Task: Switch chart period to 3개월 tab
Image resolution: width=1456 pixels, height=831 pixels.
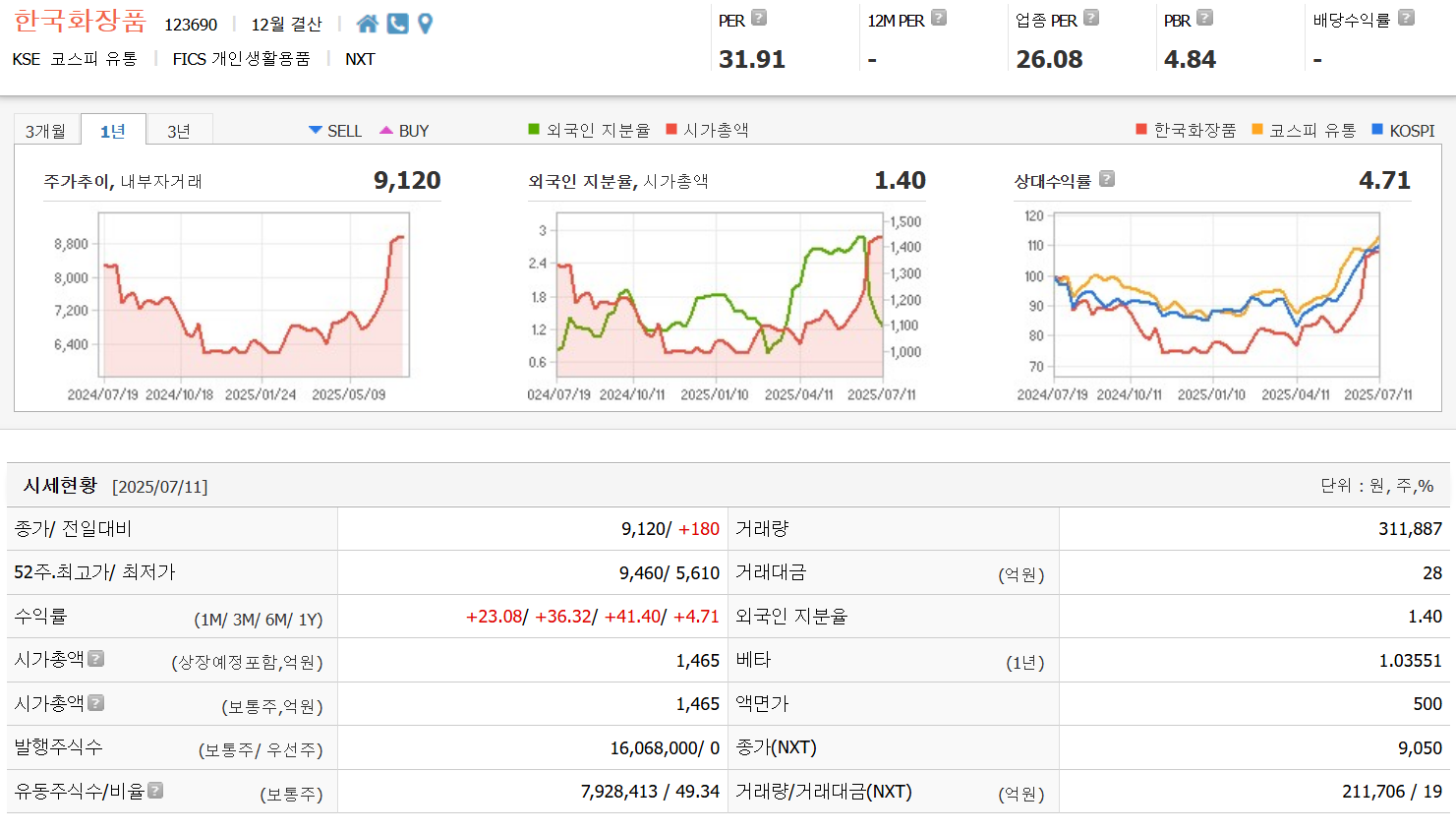Action: pyautogui.click(x=45, y=131)
